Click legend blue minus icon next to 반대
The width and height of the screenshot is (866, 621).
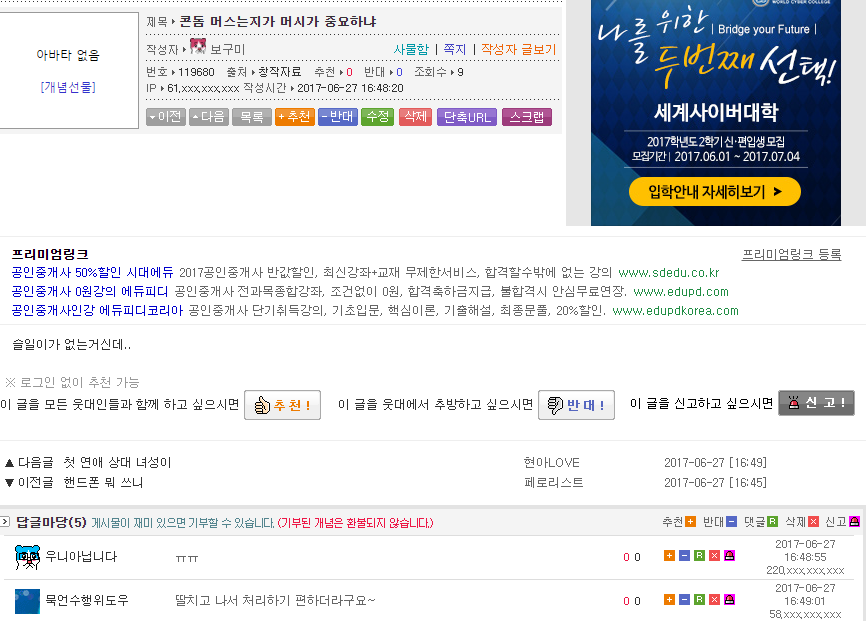point(731,522)
